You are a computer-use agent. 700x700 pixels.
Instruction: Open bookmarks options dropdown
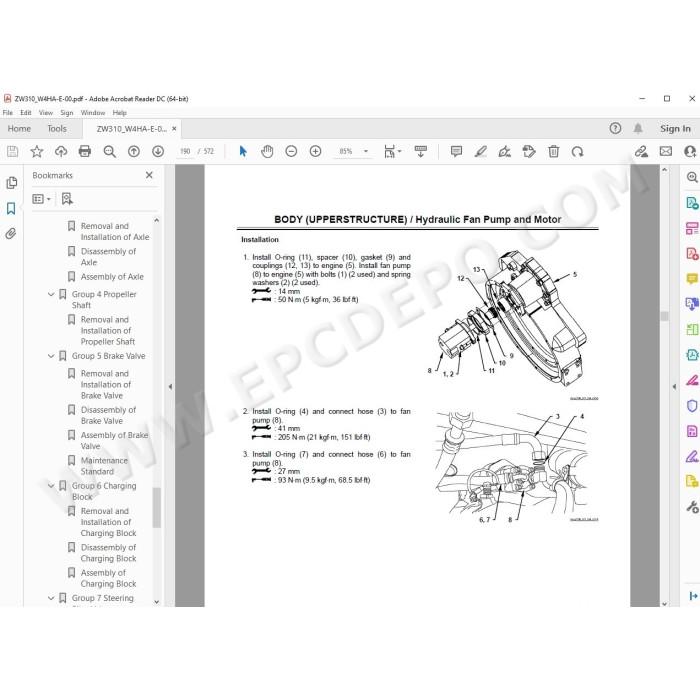click(x=42, y=199)
